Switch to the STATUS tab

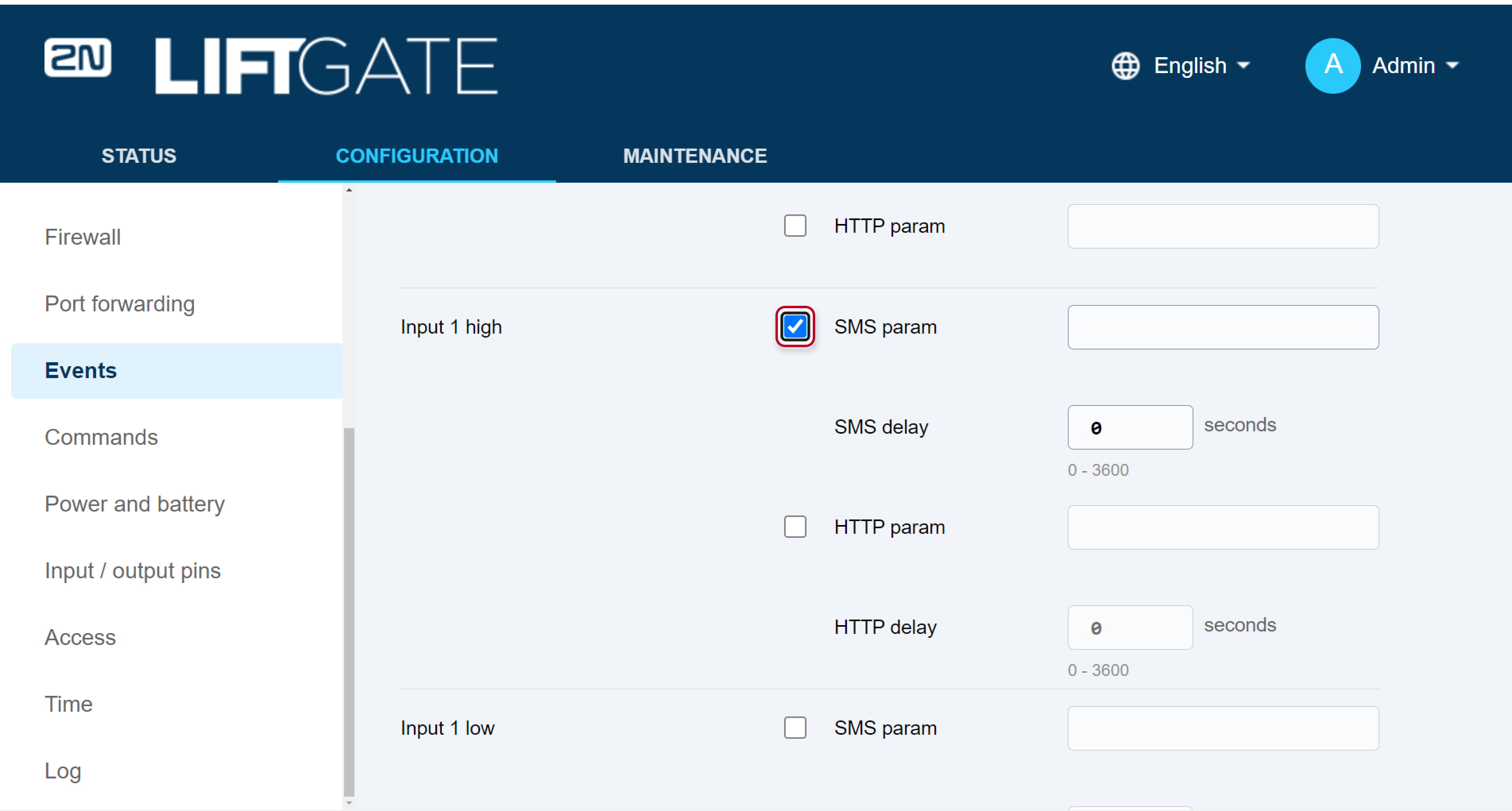tap(139, 156)
